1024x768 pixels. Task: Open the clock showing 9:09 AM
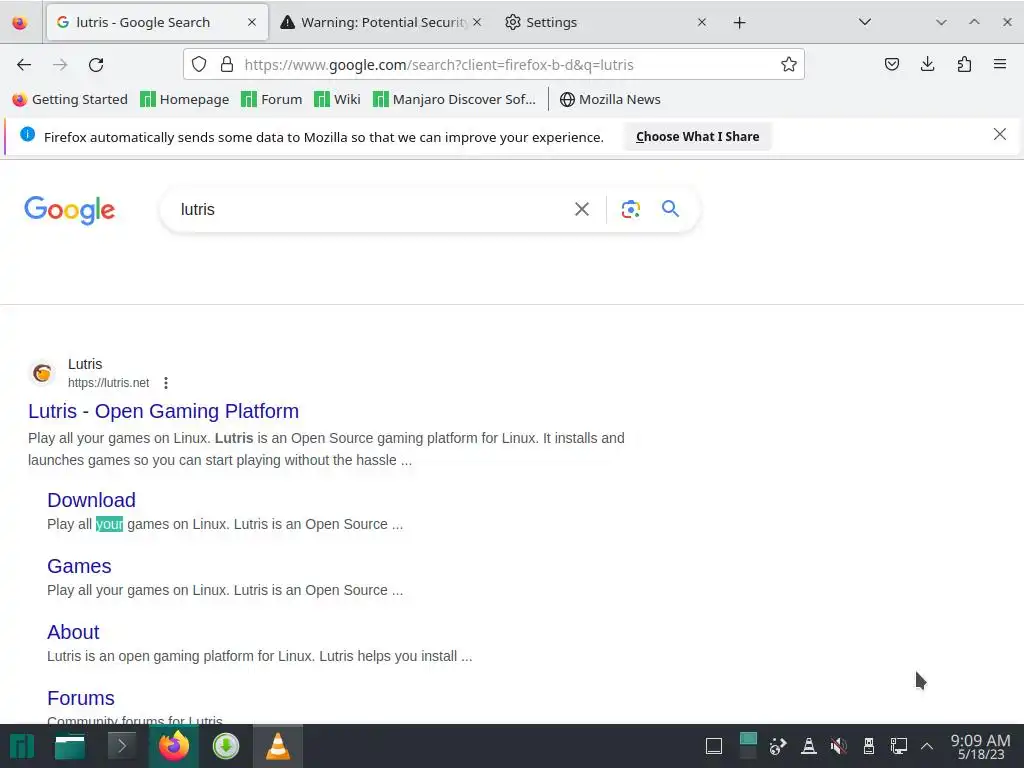[980, 746]
